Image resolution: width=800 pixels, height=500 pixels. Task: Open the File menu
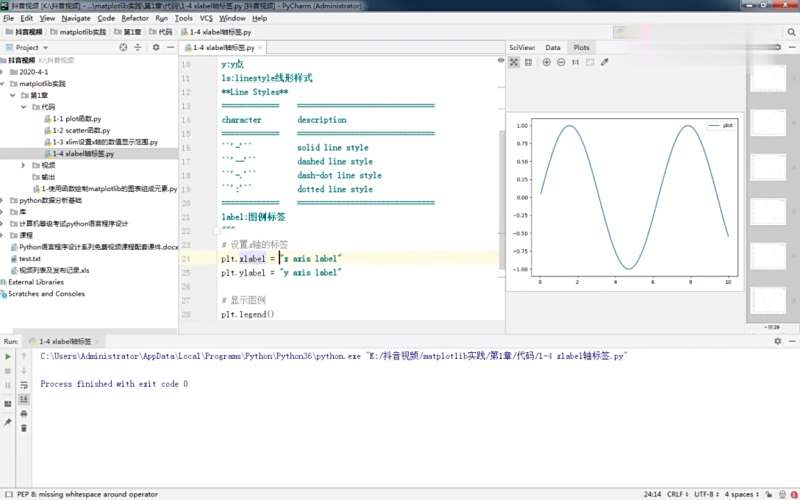8,18
